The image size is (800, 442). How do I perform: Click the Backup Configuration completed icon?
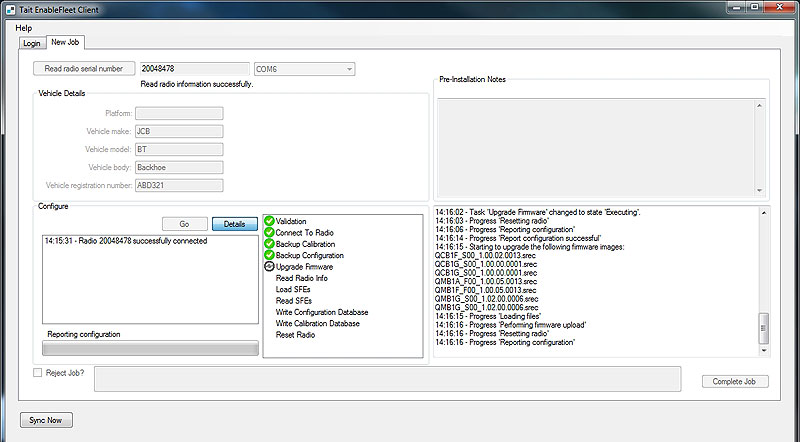[x=269, y=256]
